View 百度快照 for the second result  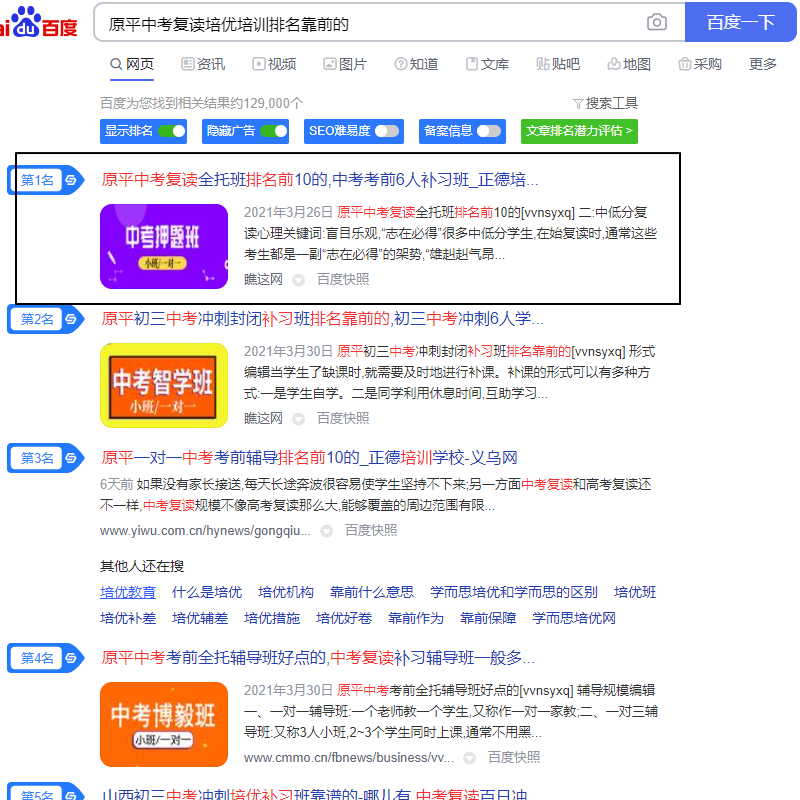(x=343, y=419)
